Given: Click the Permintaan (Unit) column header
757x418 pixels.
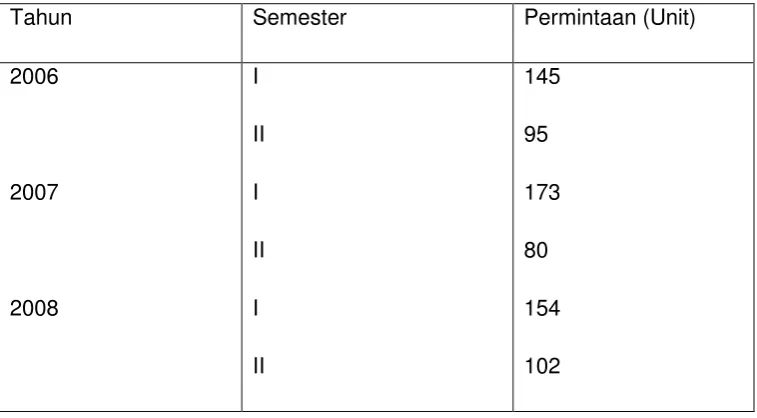Looking at the screenshot, I should [x=610, y=18].
